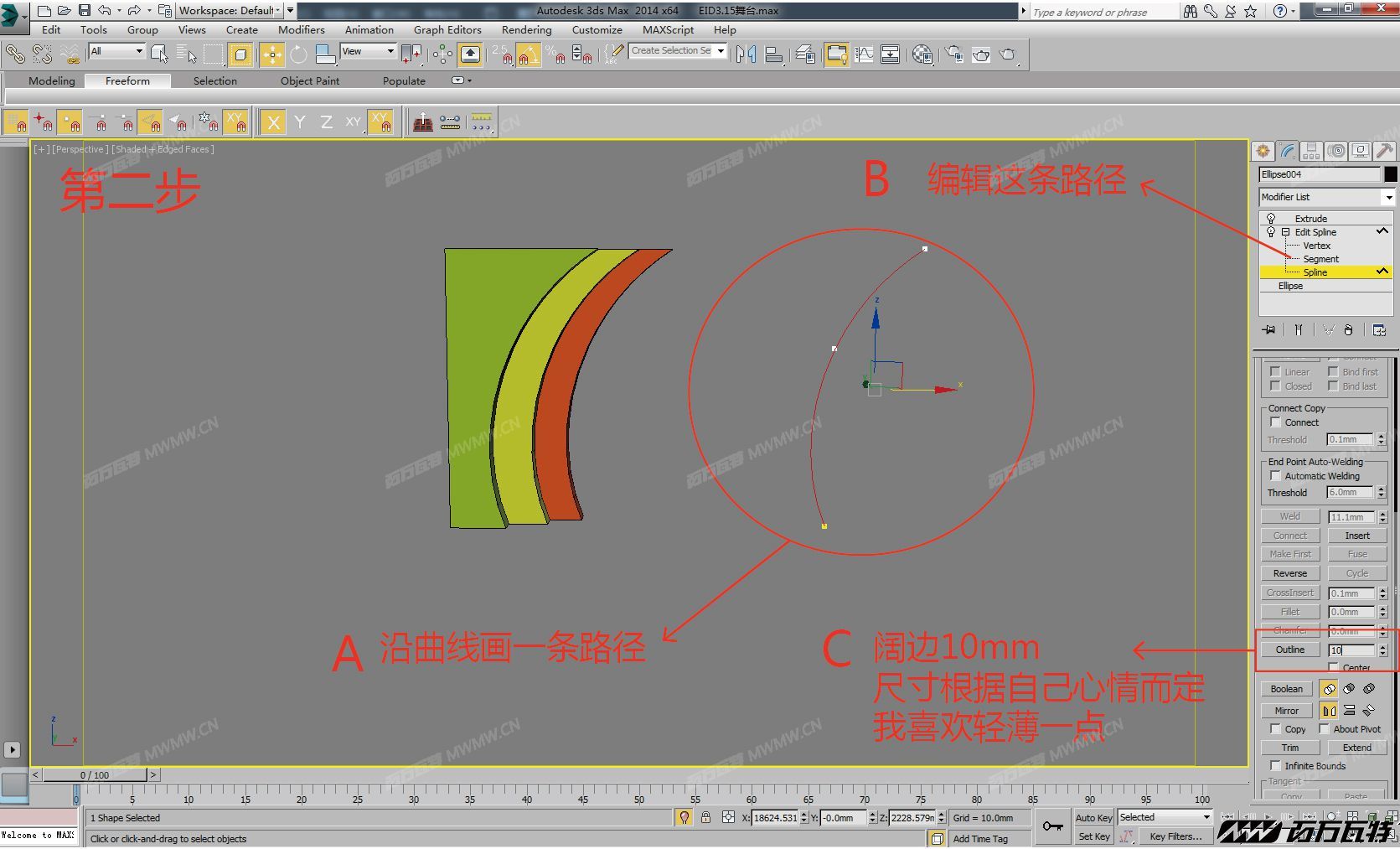
Task: Click the Outline button
Action: pos(1290,650)
